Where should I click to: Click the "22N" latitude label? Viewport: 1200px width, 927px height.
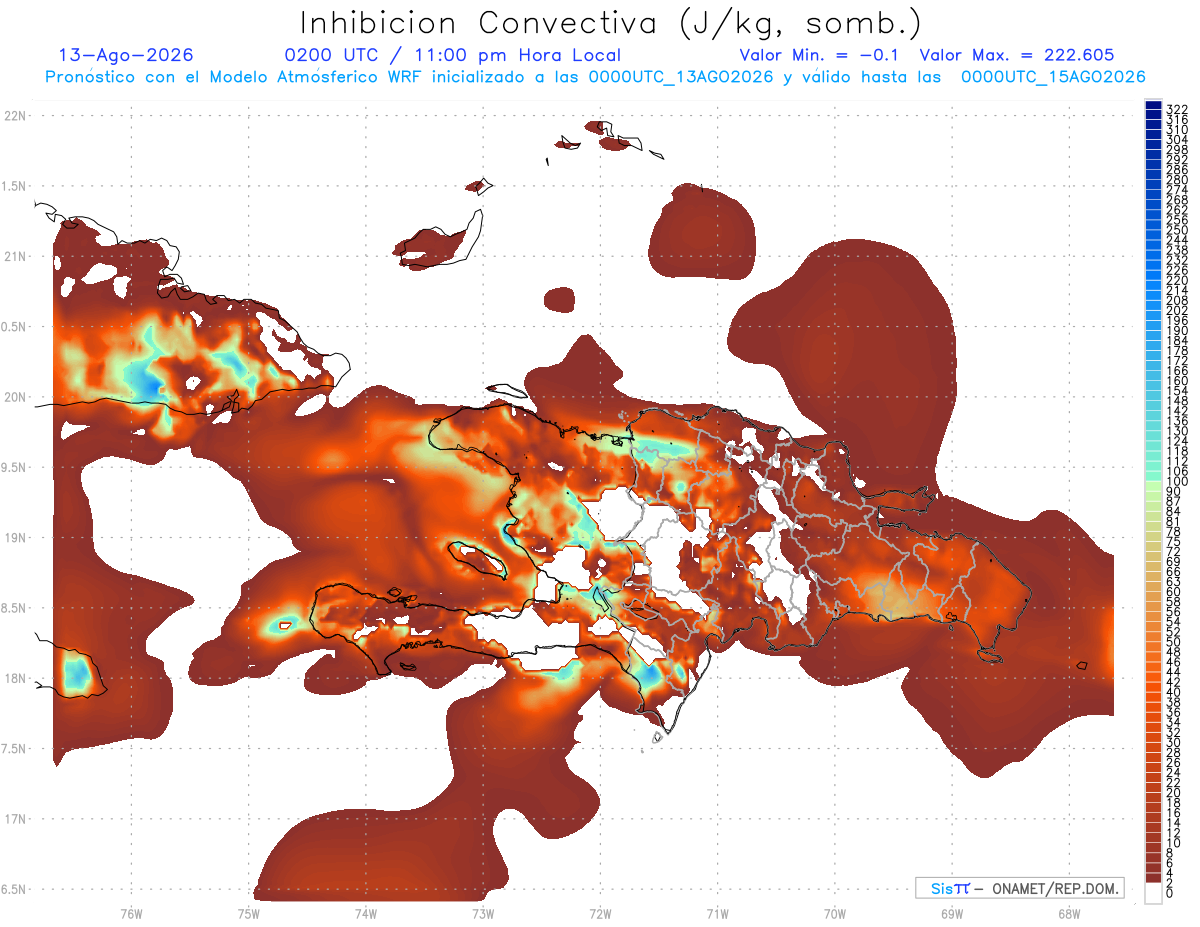point(14,116)
